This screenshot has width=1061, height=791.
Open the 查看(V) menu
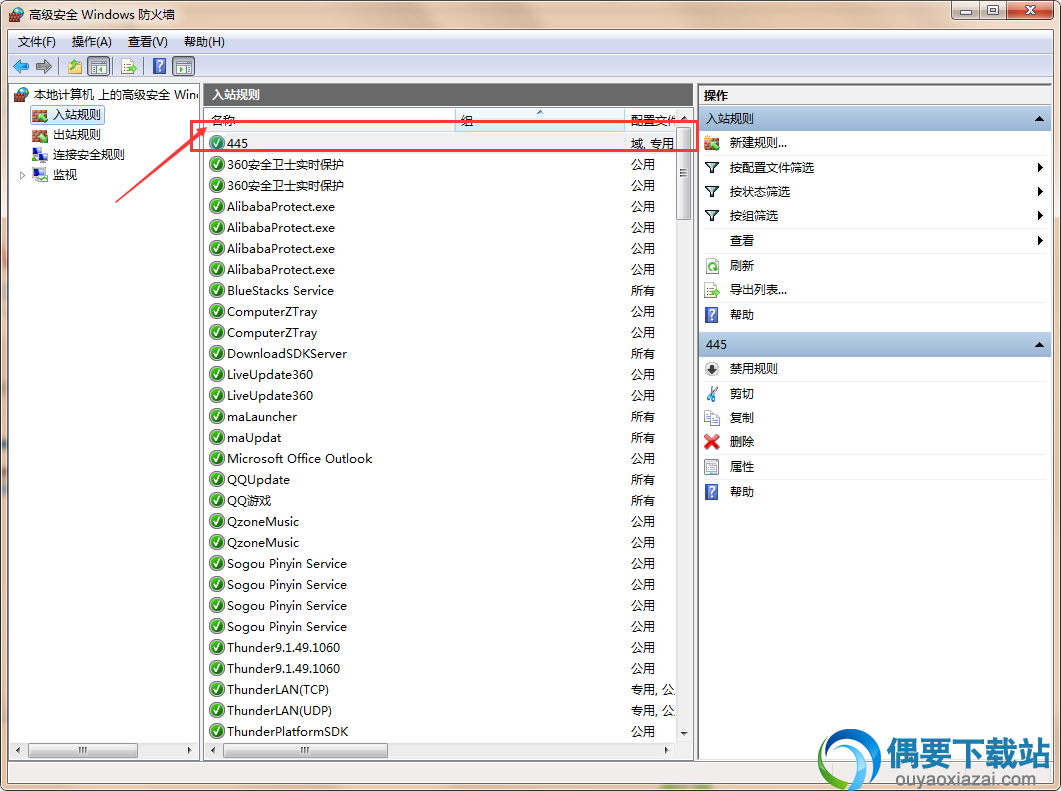(x=148, y=42)
